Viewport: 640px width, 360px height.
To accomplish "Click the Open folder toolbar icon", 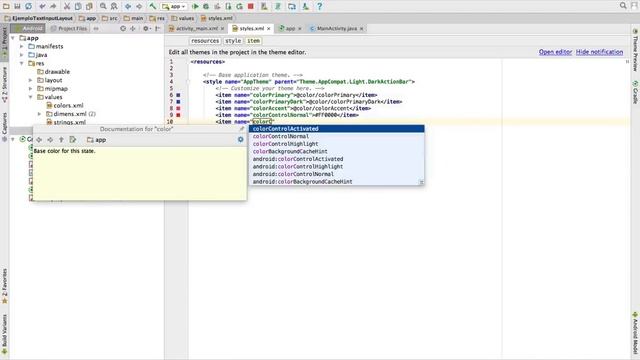I will coord(6,6).
